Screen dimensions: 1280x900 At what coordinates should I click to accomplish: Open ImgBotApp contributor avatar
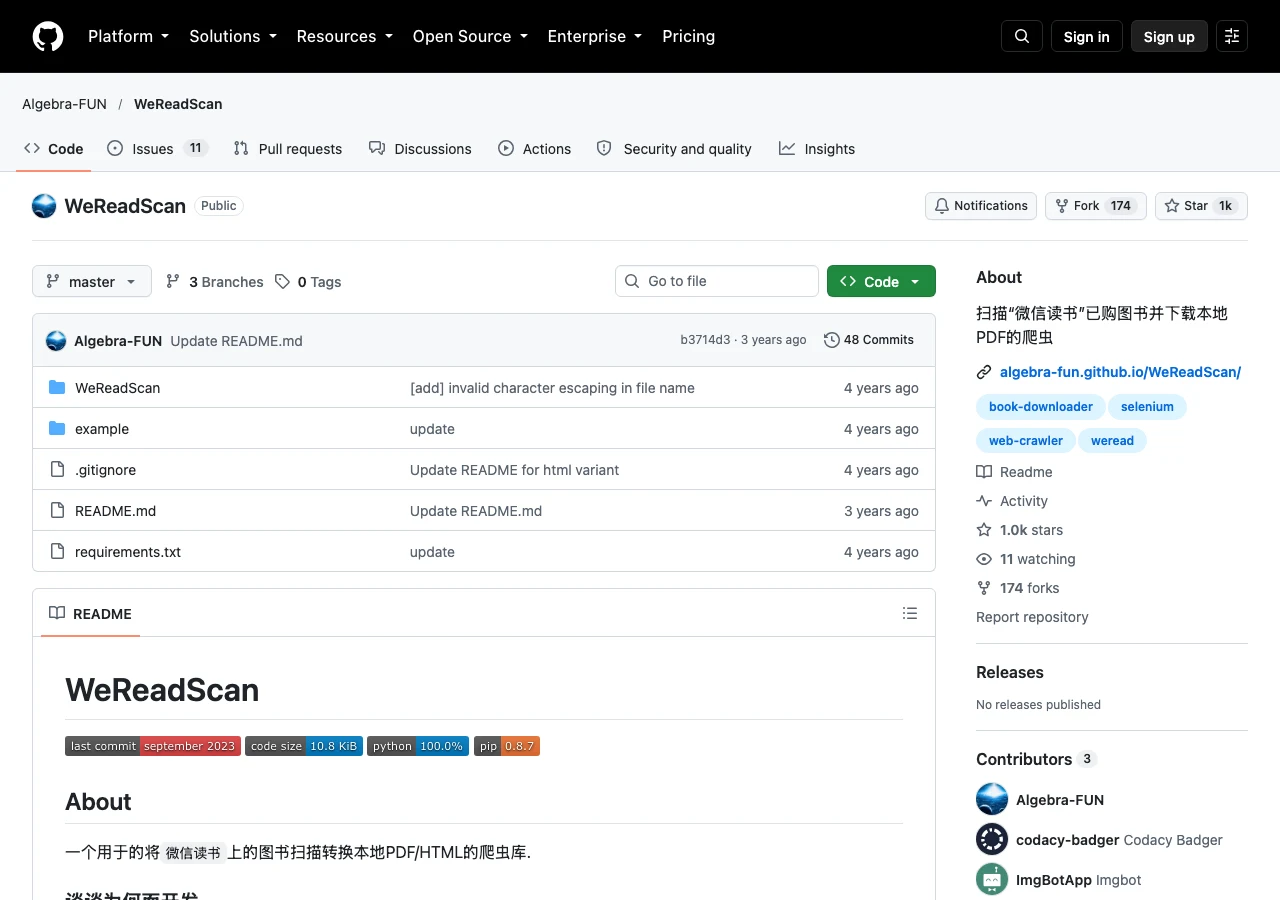click(992, 879)
